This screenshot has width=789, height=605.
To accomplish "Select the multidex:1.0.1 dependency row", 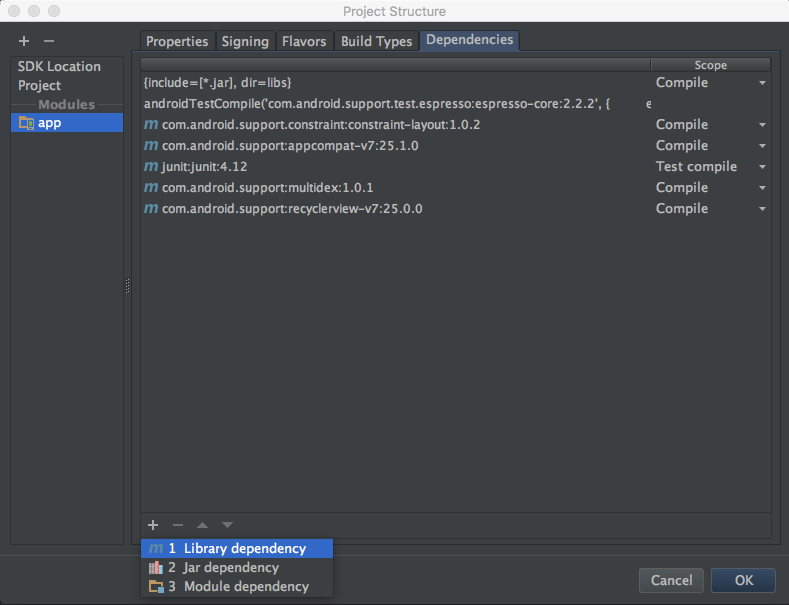I will [267, 188].
